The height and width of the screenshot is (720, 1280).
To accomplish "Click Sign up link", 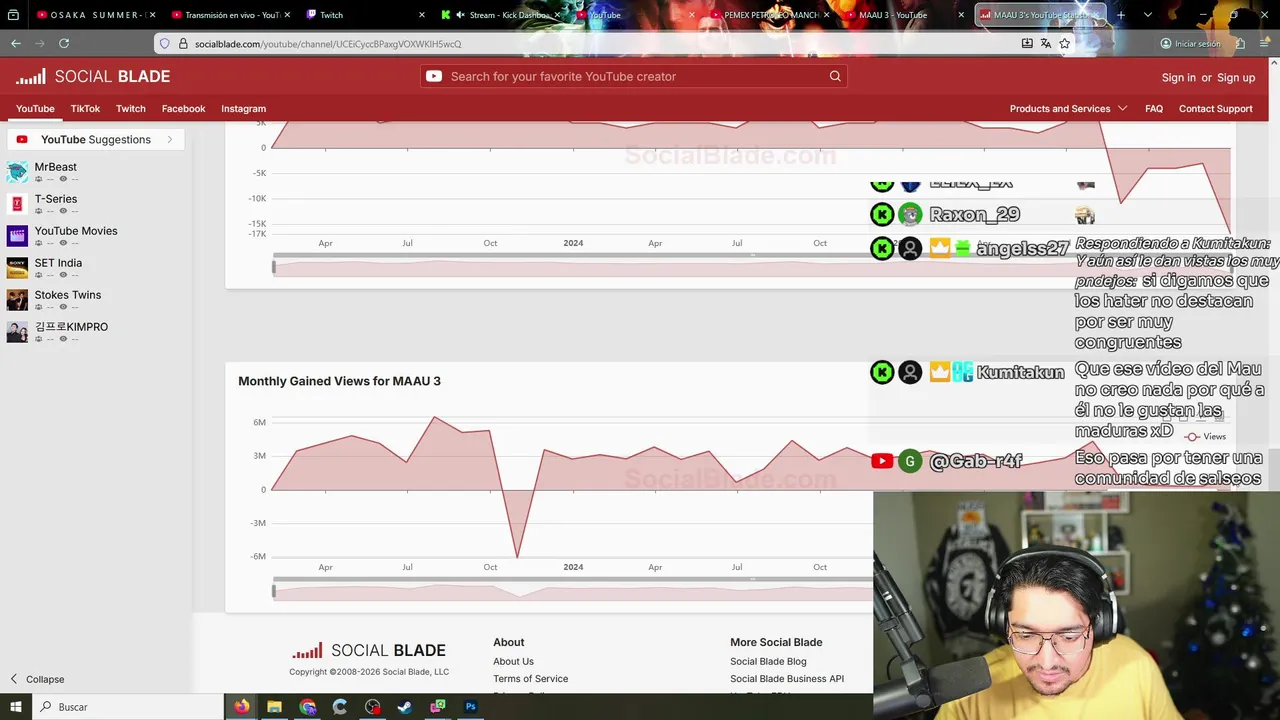I will click(1236, 77).
